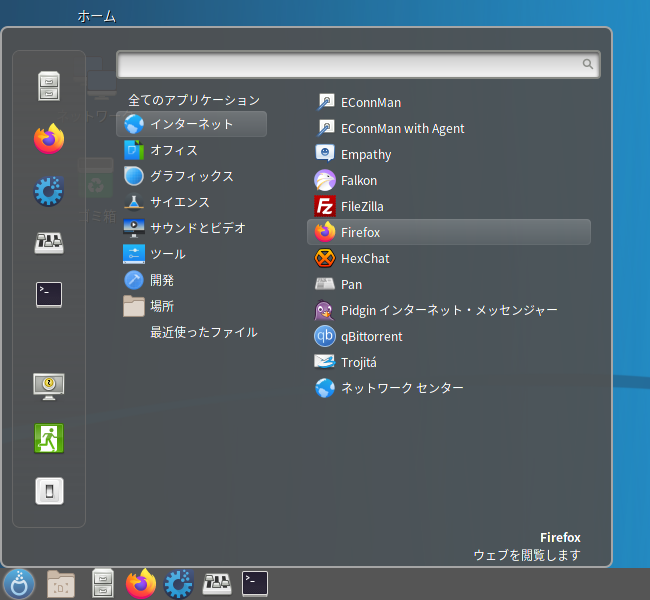Launch HexChat
The width and height of the screenshot is (650, 600).
pos(449,258)
